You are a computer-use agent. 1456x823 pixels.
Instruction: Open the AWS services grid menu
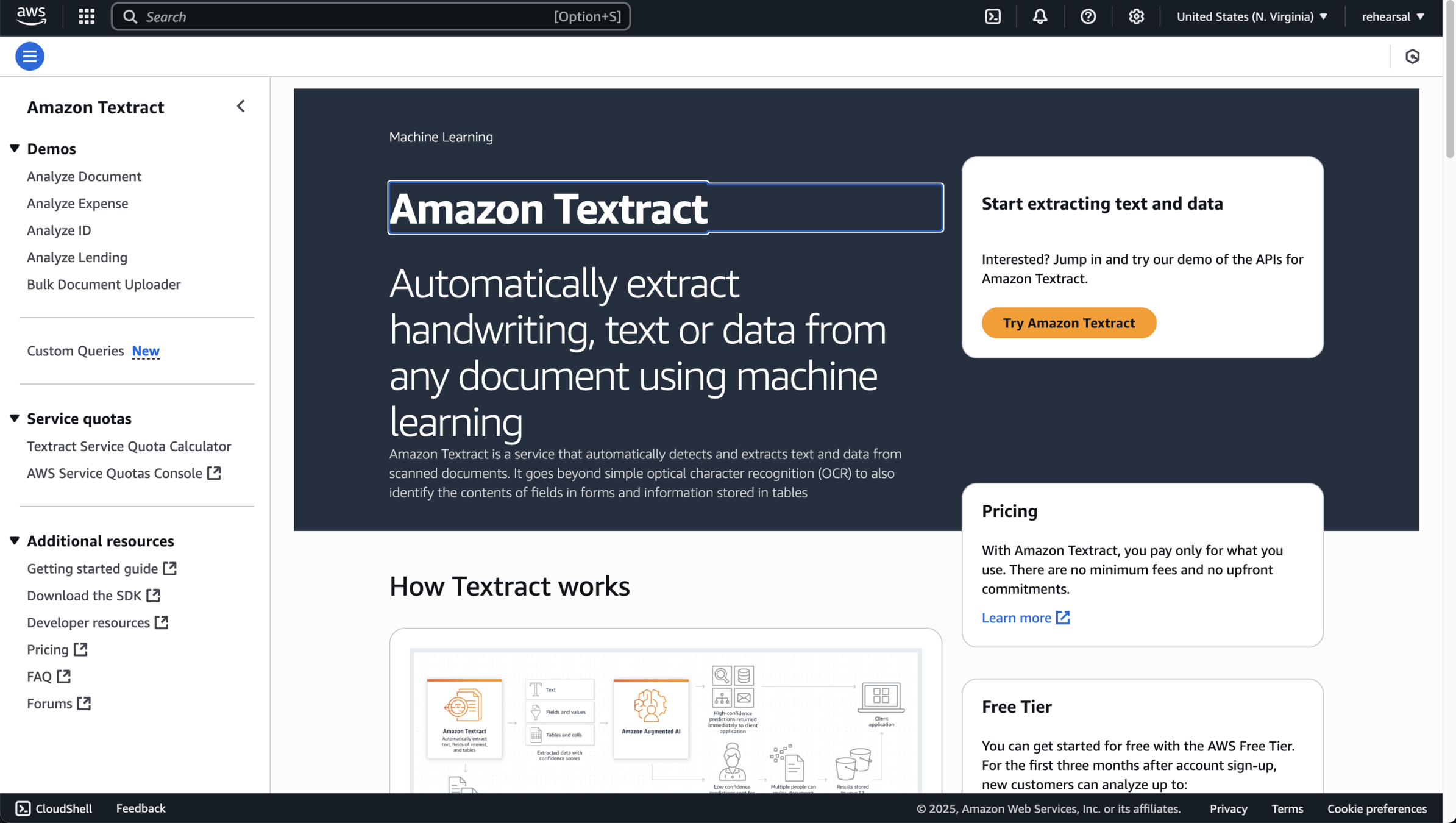(x=87, y=16)
